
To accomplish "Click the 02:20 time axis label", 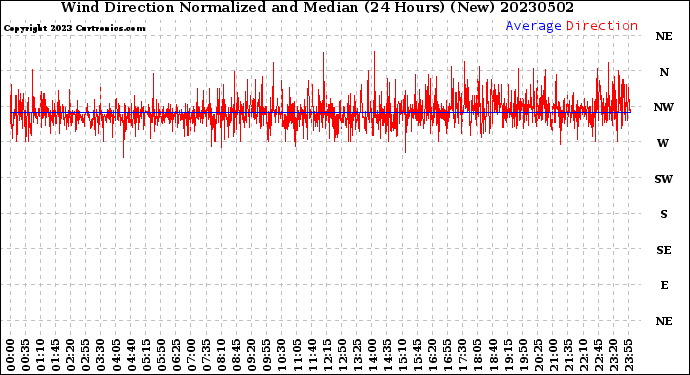I will pos(71,355).
